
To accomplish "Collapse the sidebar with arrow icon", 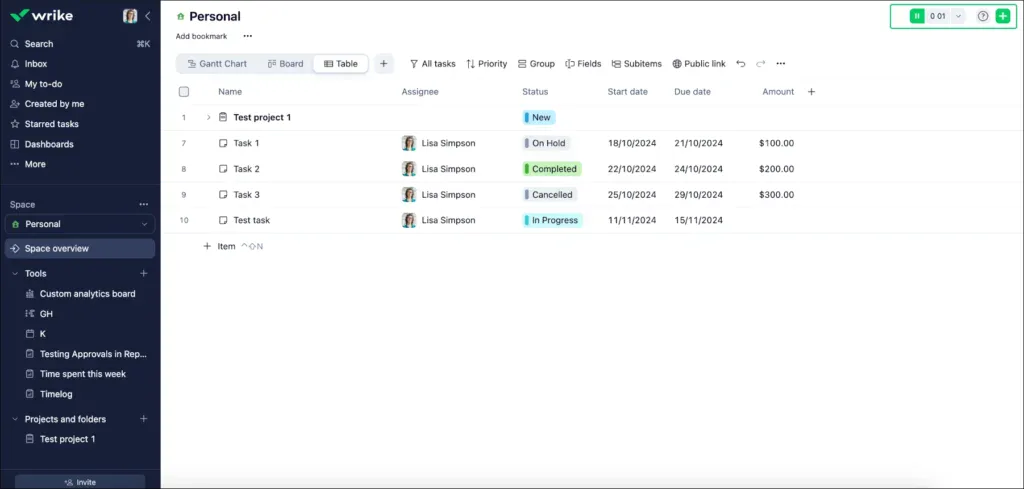I will click(x=148, y=16).
